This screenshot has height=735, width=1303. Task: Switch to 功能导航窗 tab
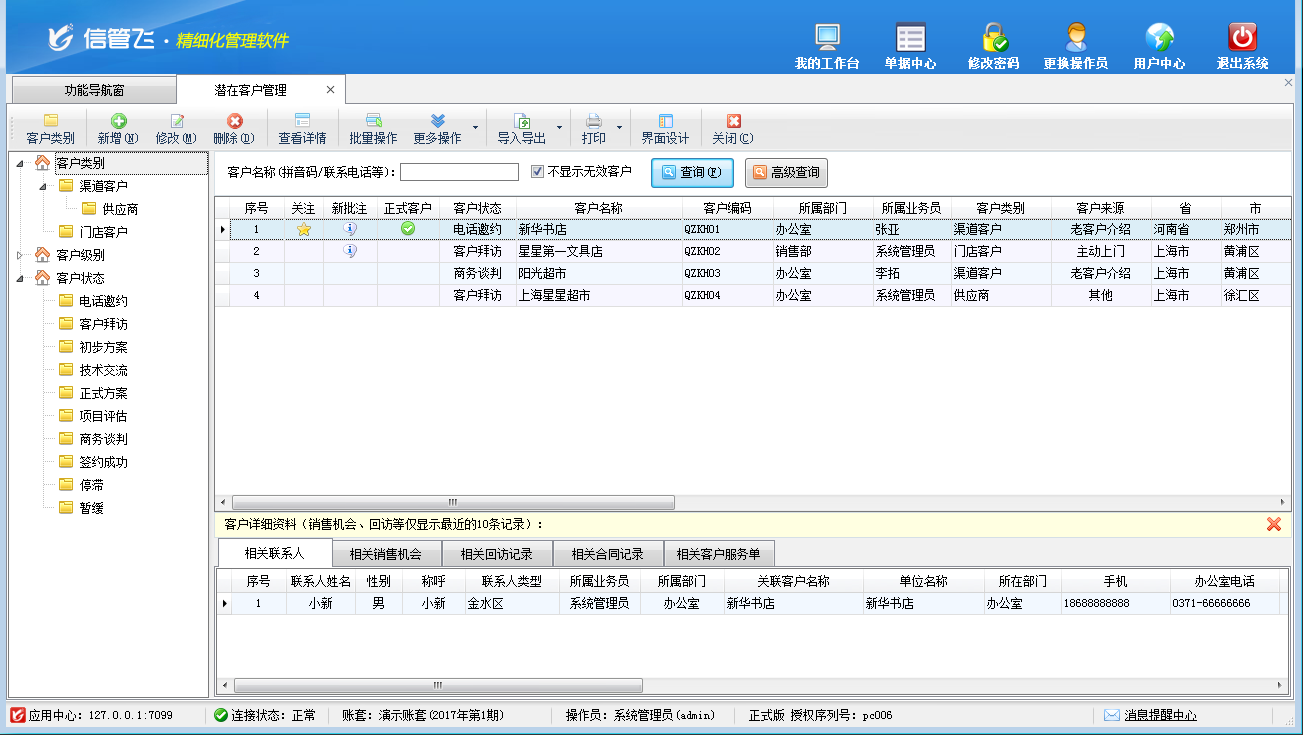click(94, 90)
